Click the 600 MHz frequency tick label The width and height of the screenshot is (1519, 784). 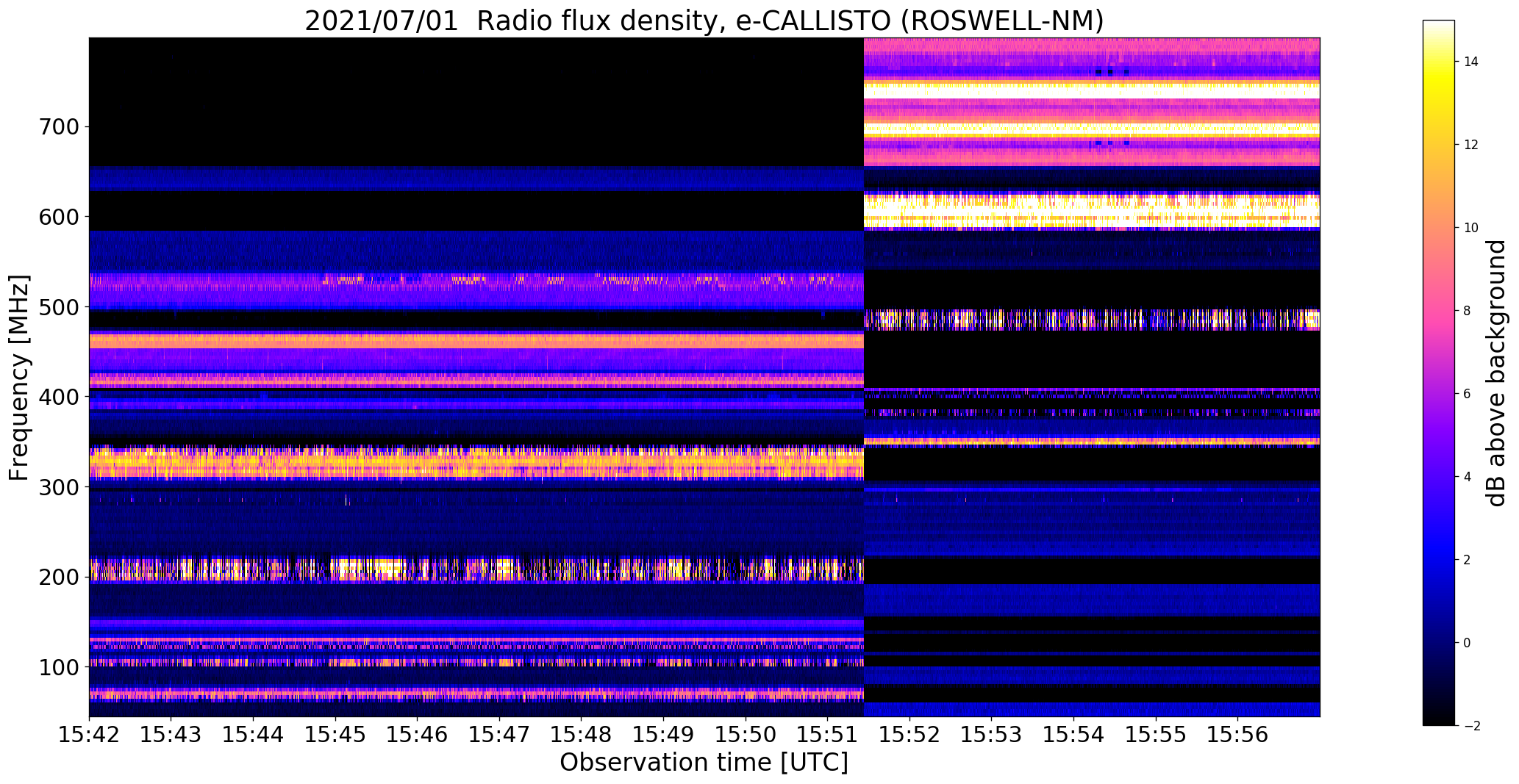58,217
